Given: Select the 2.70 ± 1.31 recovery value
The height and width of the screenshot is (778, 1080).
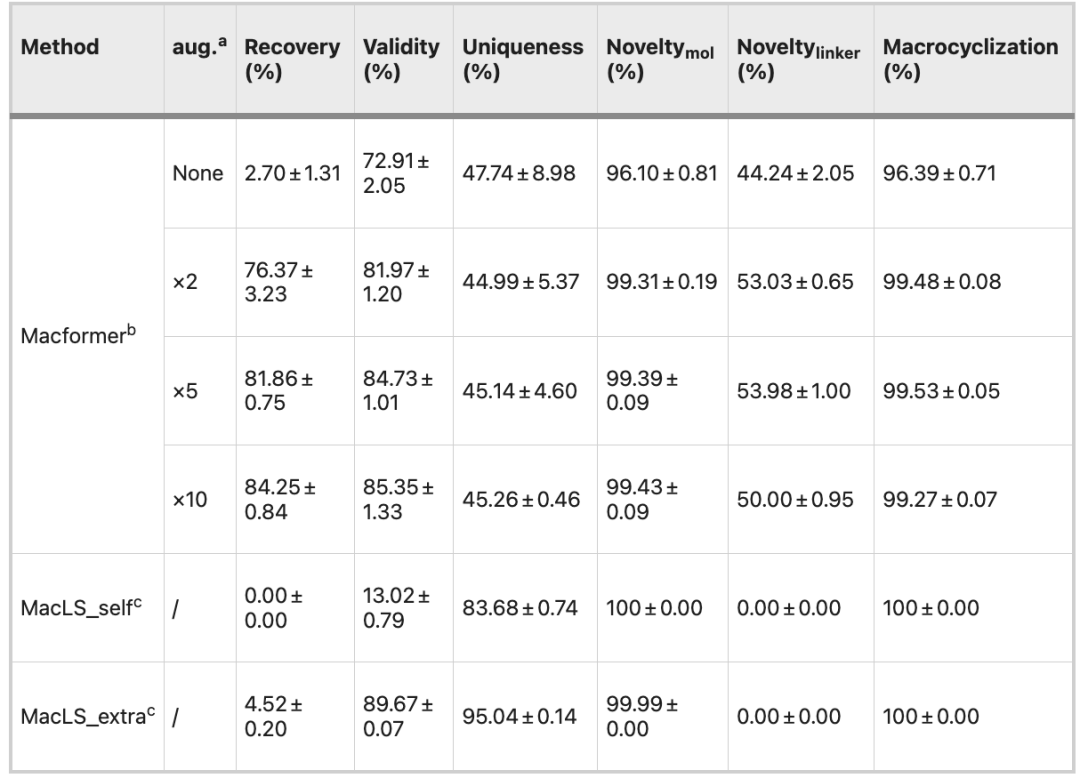Looking at the screenshot, I should [292, 174].
